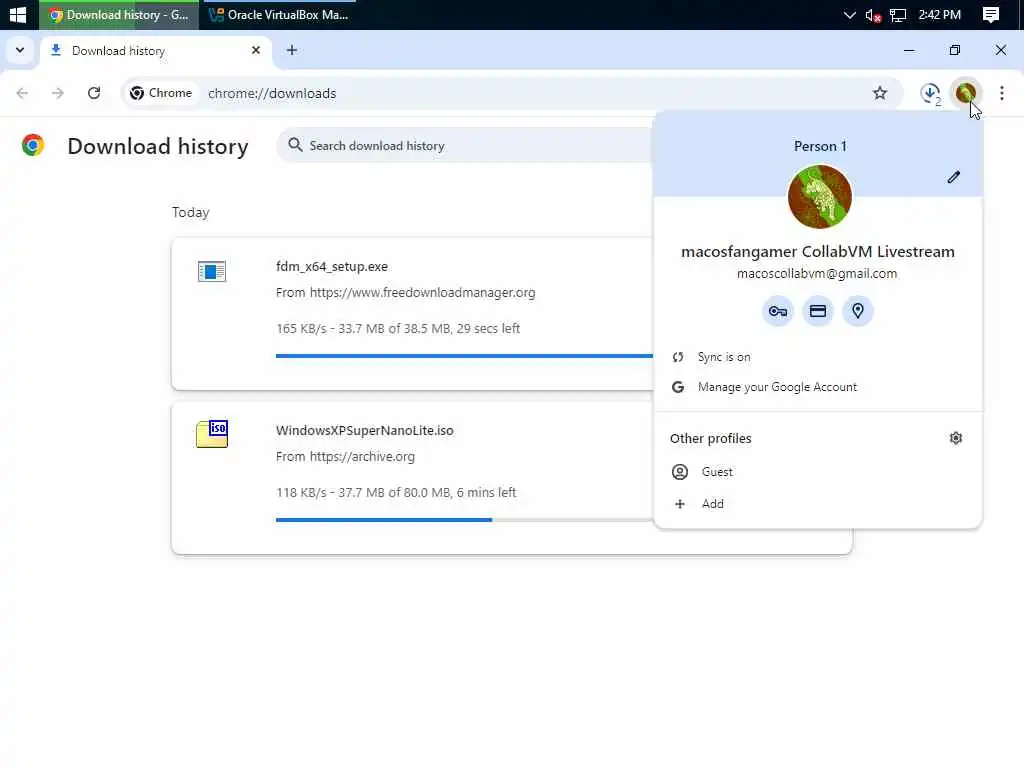
Task: Click the macosfangamer CollabVM Livestream name
Action: 818,251
